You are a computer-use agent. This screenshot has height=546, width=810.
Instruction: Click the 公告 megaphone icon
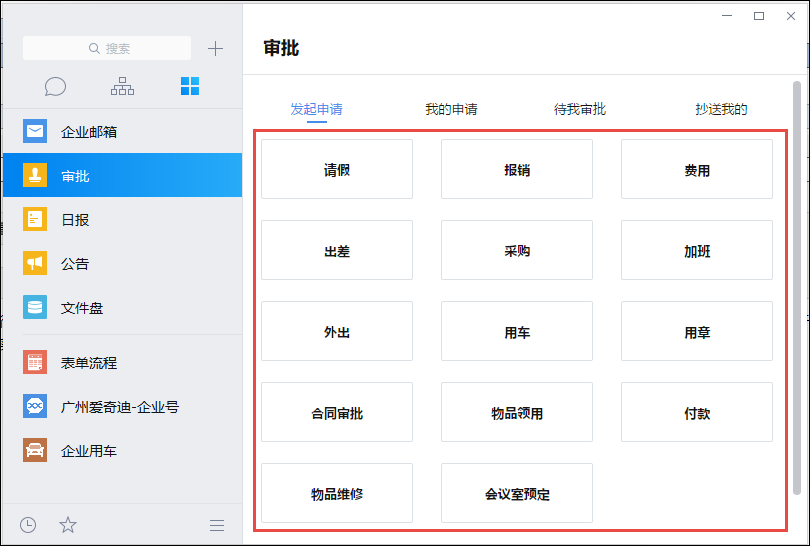(x=35, y=263)
